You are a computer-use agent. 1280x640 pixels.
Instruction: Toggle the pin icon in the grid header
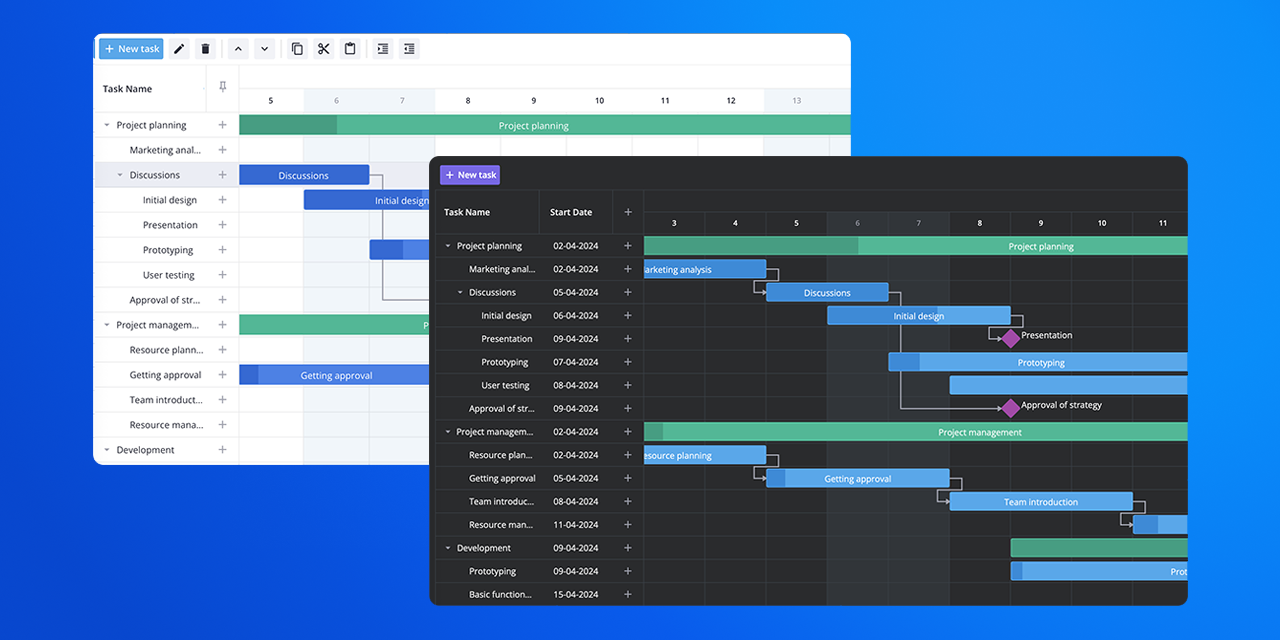click(x=222, y=88)
